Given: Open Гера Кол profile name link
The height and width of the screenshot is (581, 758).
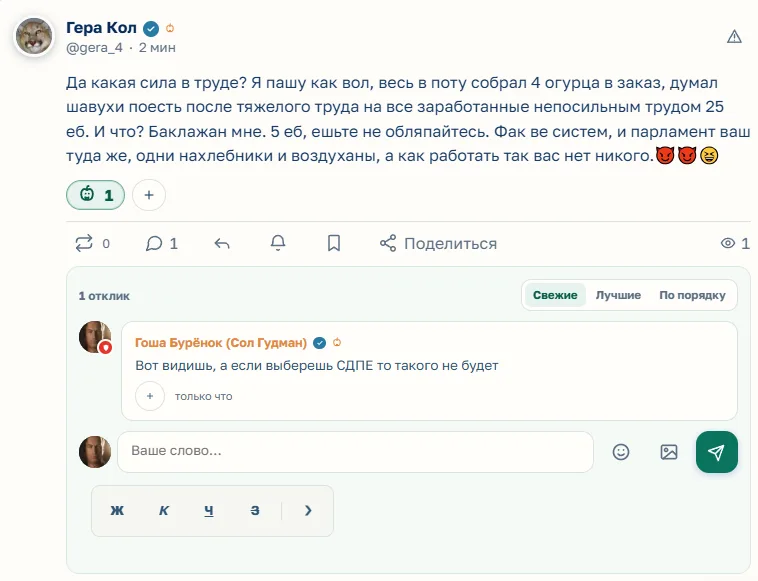Looking at the screenshot, I should tap(102, 28).
